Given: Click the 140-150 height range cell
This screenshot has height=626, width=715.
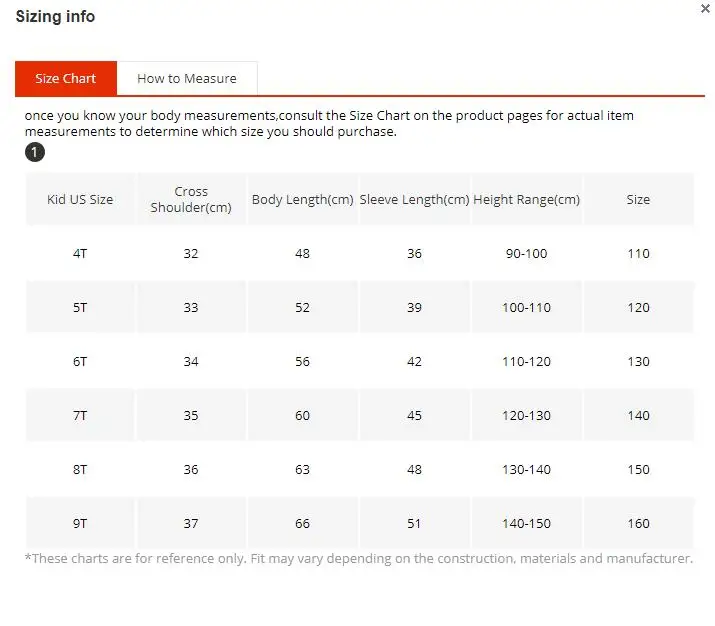Looking at the screenshot, I should click(527, 523).
